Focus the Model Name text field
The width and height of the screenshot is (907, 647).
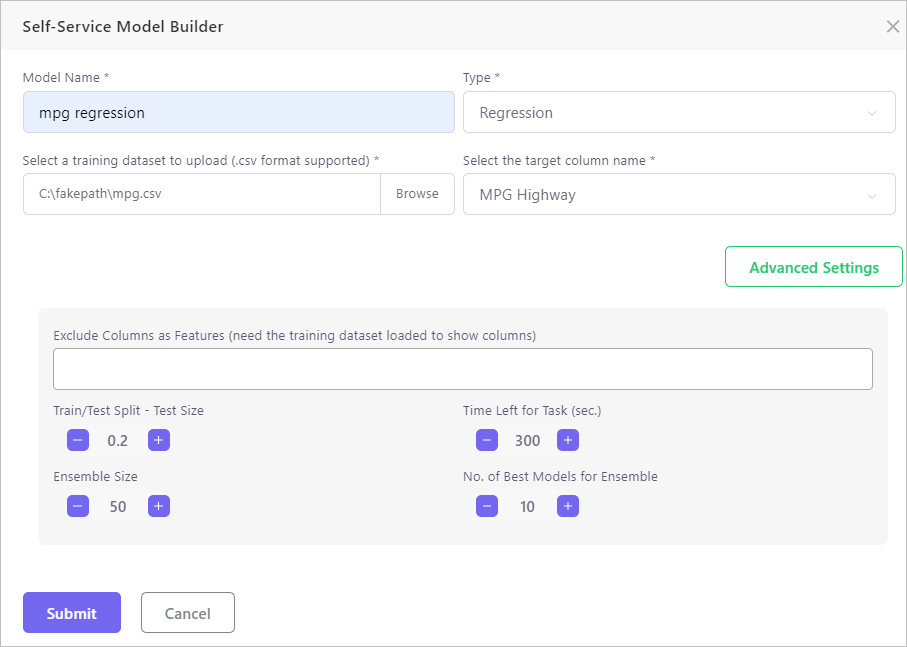tap(238, 113)
